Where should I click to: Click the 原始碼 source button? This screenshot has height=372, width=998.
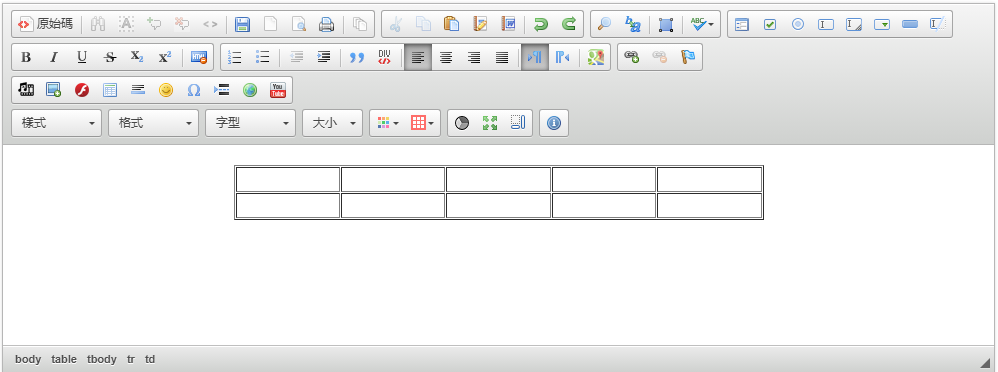coord(45,24)
